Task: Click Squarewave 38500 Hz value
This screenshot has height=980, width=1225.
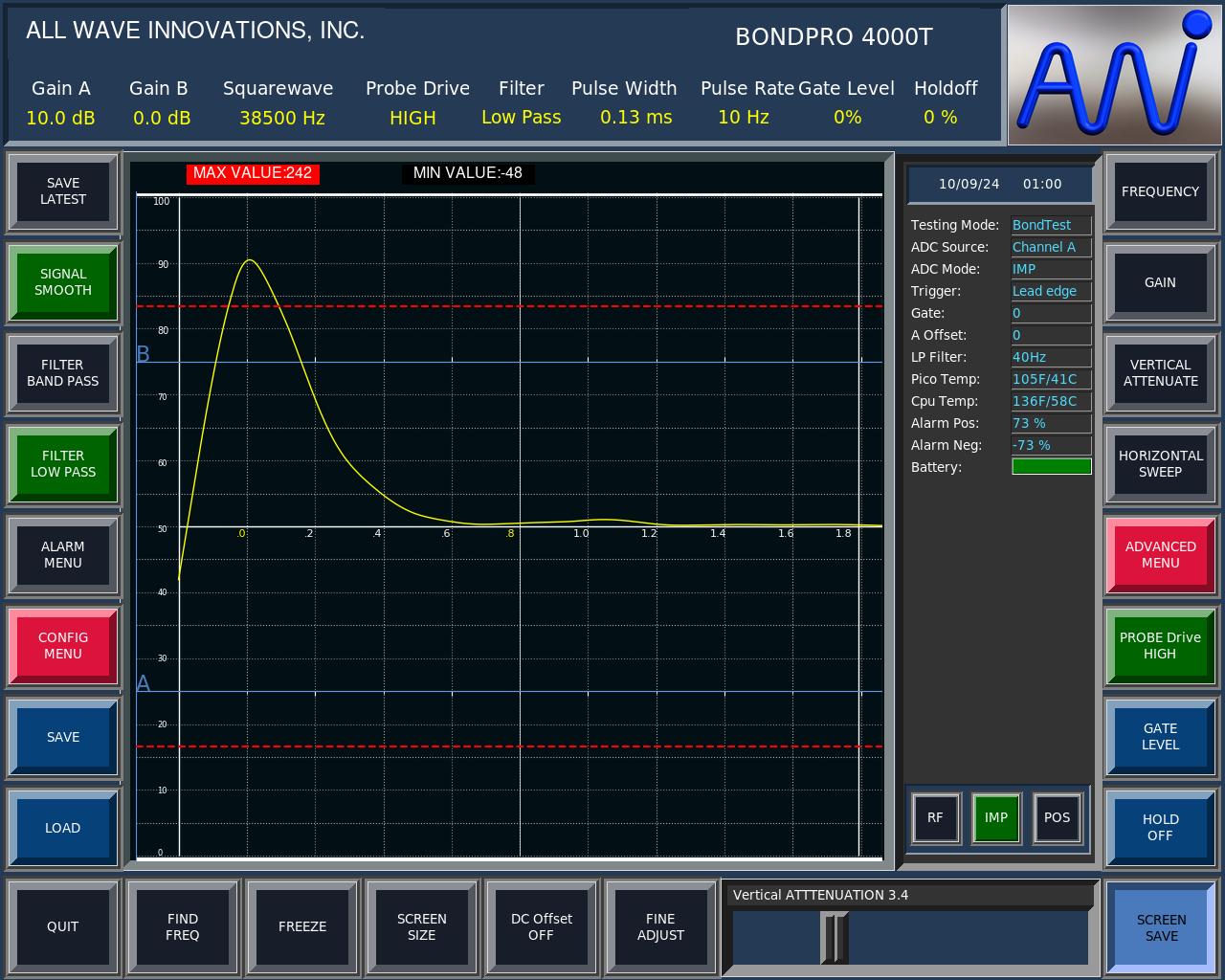Action: tap(282, 118)
